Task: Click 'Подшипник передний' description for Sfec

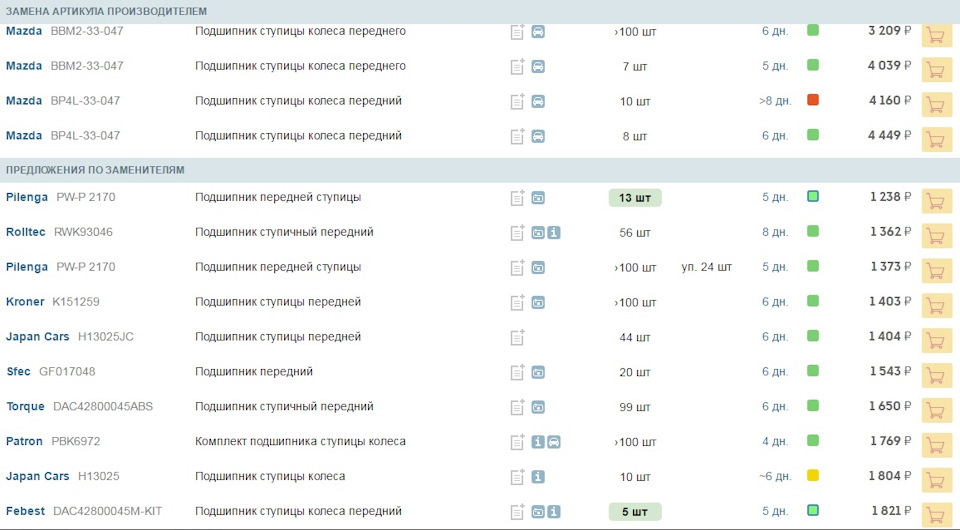Action: click(253, 372)
